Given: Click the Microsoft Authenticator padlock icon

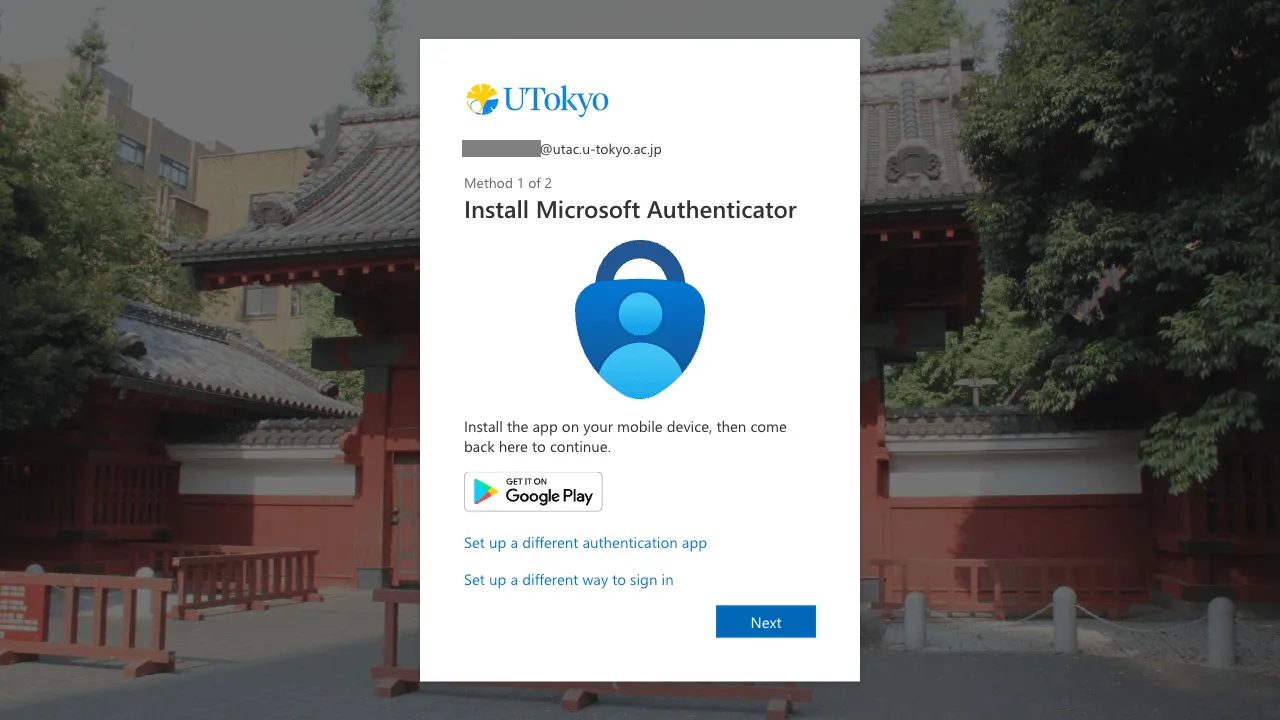Looking at the screenshot, I should tap(640, 319).
